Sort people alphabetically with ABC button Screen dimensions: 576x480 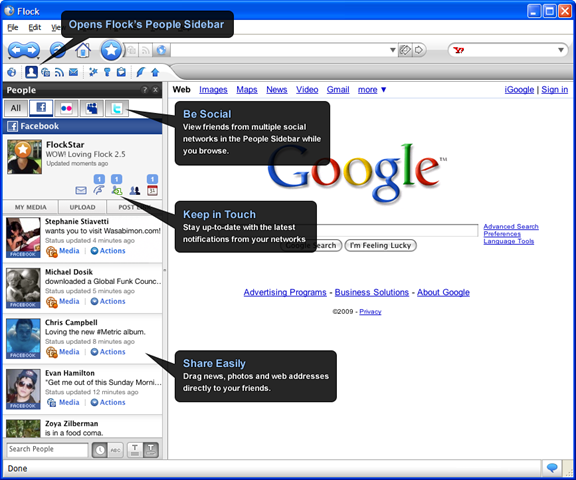(115, 450)
